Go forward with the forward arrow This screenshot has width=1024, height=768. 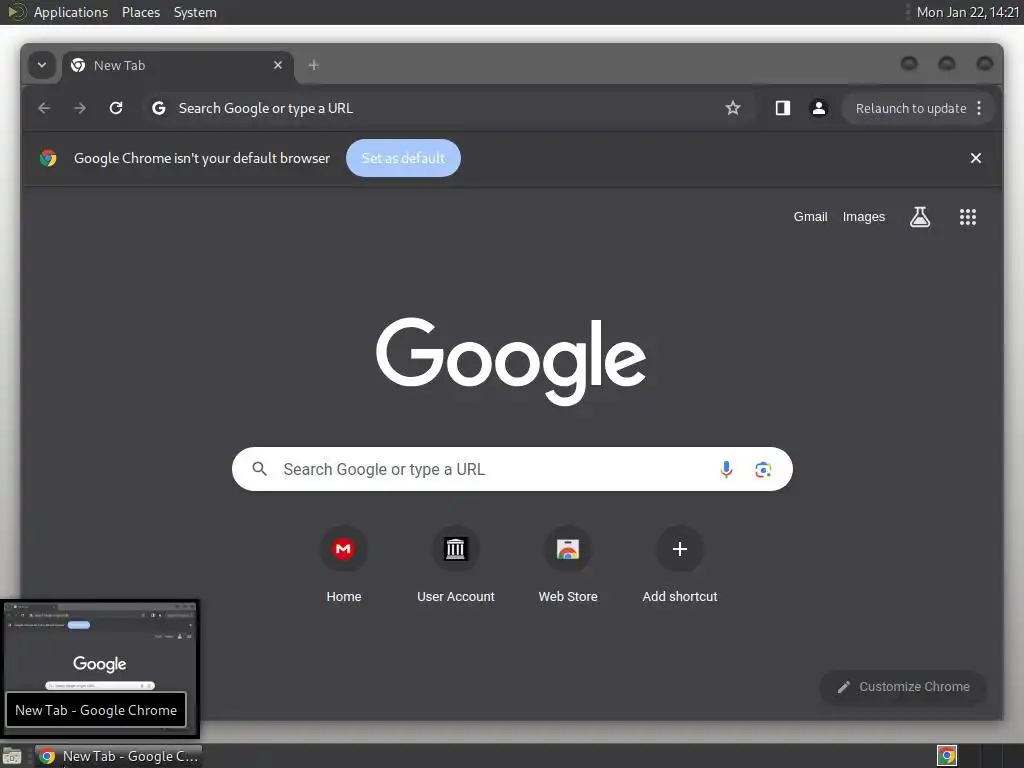[x=80, y=108]
